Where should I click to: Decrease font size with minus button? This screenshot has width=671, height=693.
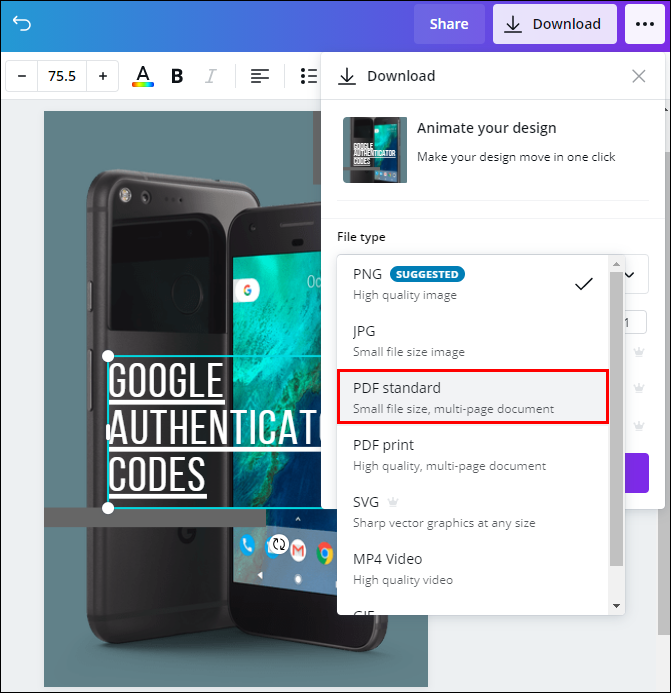(22, 76)
